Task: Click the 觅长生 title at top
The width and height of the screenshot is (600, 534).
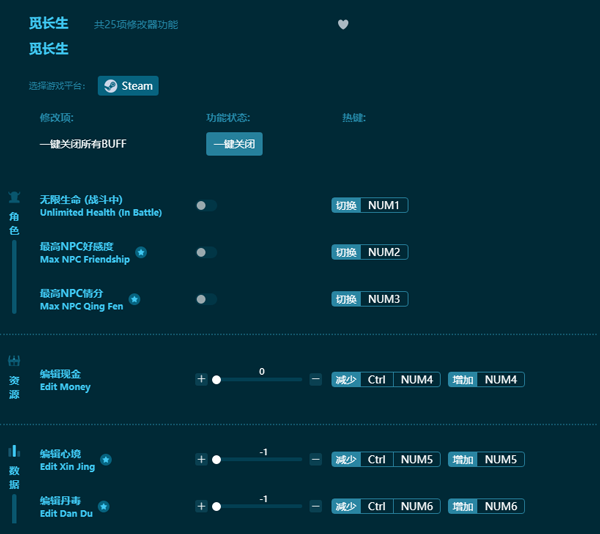Action: coord(49,23)
